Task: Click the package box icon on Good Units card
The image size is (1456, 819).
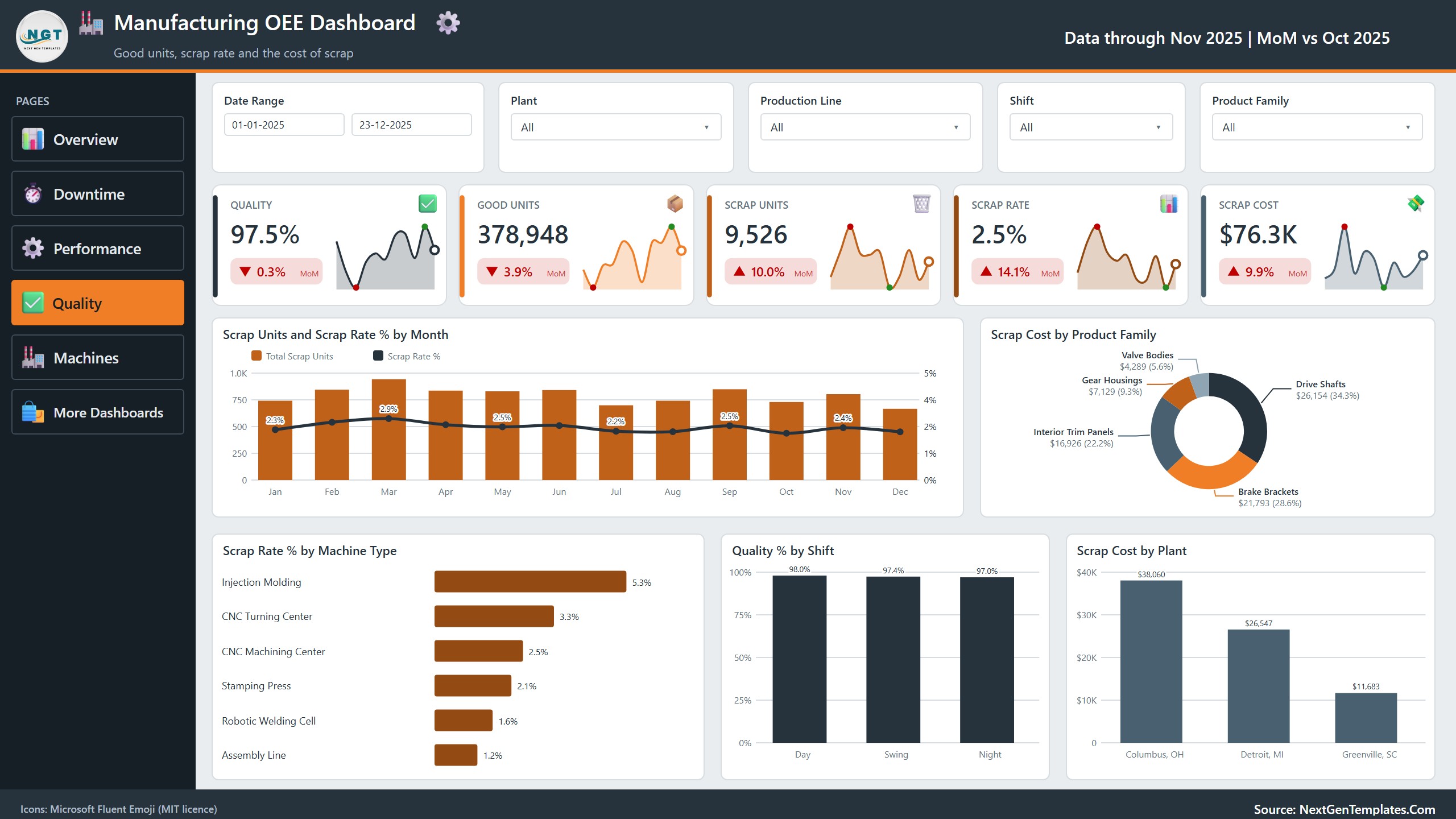Action: pos(675,204)
